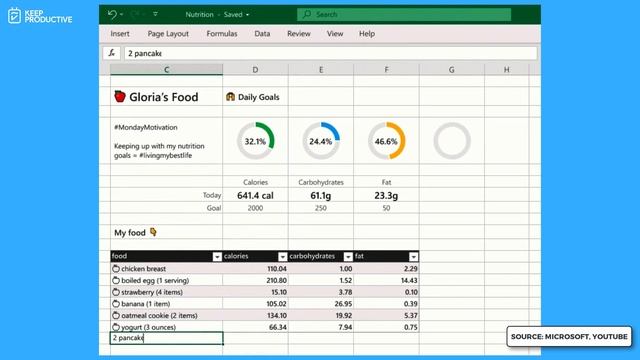Viewport: 640px width, 360px height.
Task: Open the View tab
Action: tap(335, 34)
